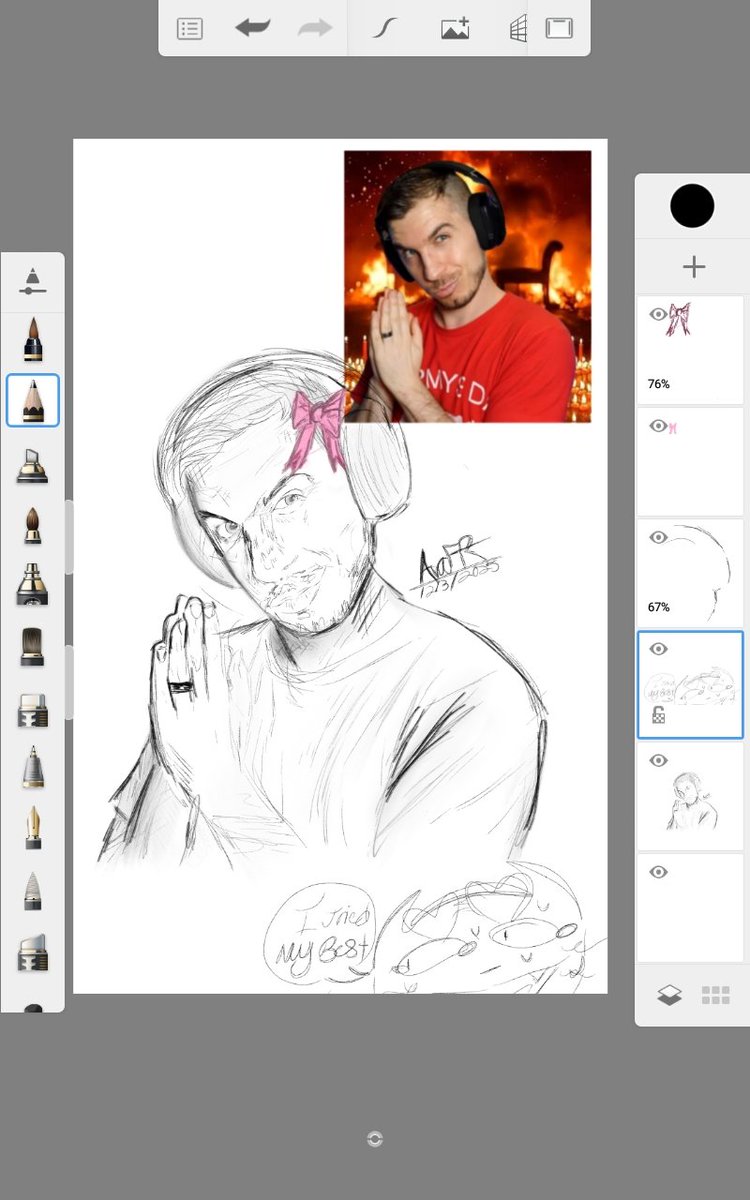Select the highlighted pencil brush

coord(33,400)
